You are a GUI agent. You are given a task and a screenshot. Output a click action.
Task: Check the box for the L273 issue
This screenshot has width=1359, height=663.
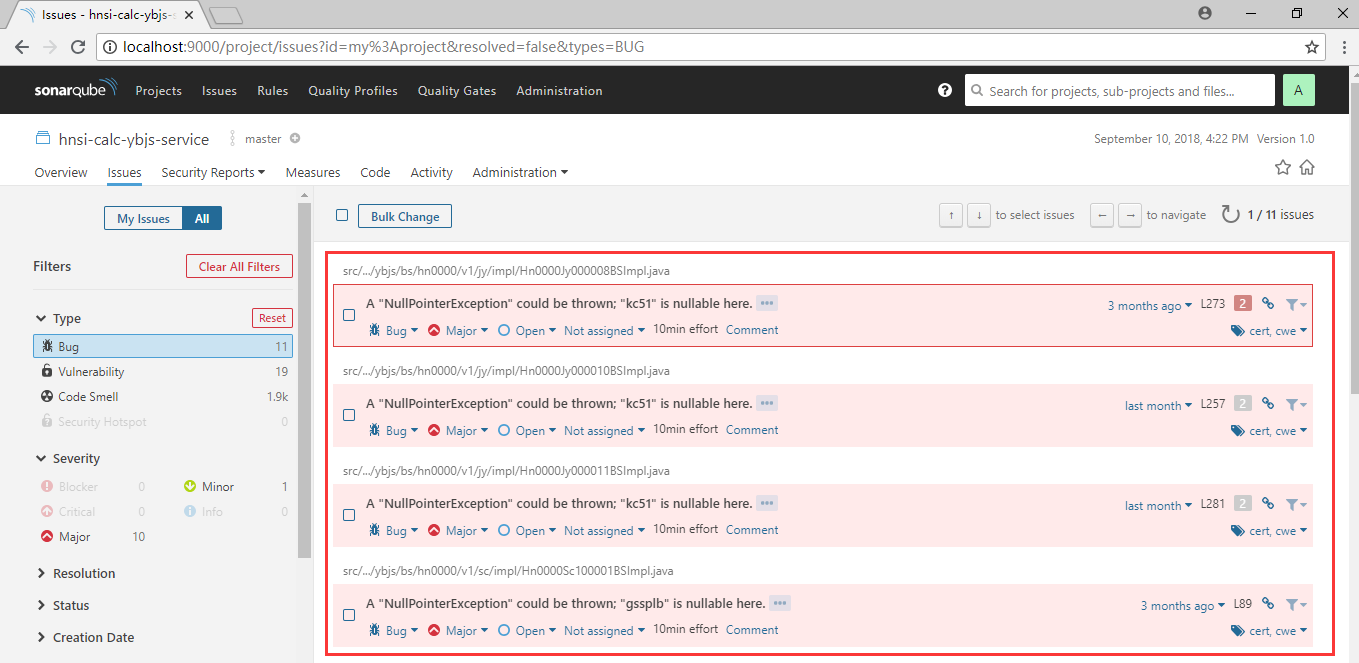point(349,315)
